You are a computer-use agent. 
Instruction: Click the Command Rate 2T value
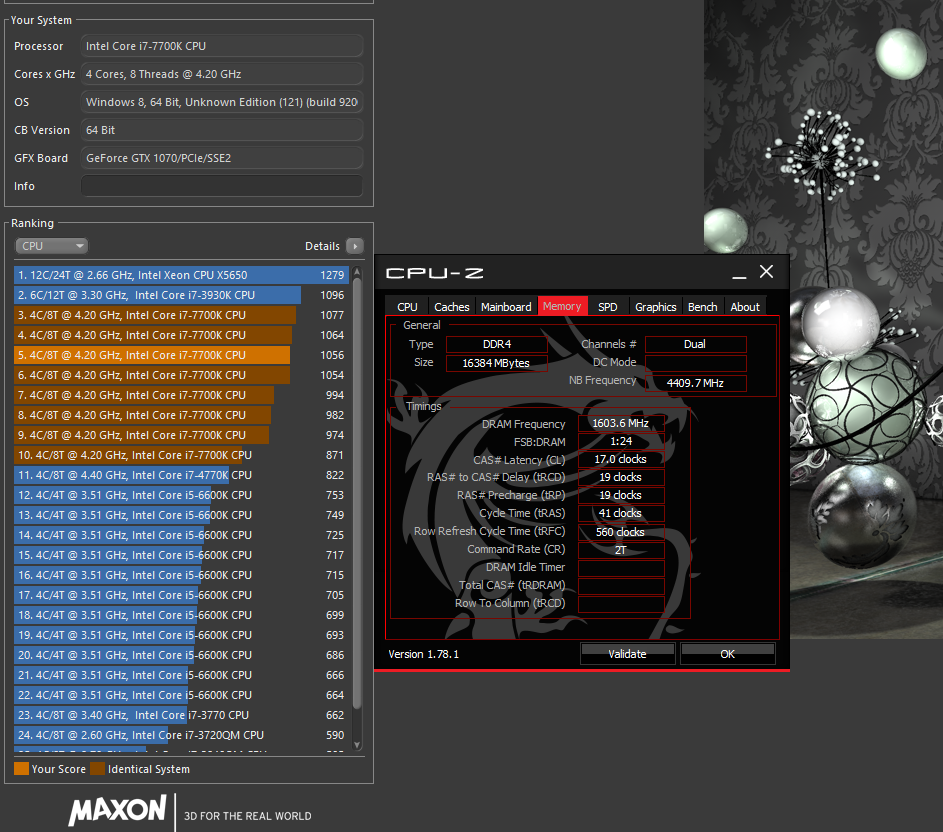621,550
